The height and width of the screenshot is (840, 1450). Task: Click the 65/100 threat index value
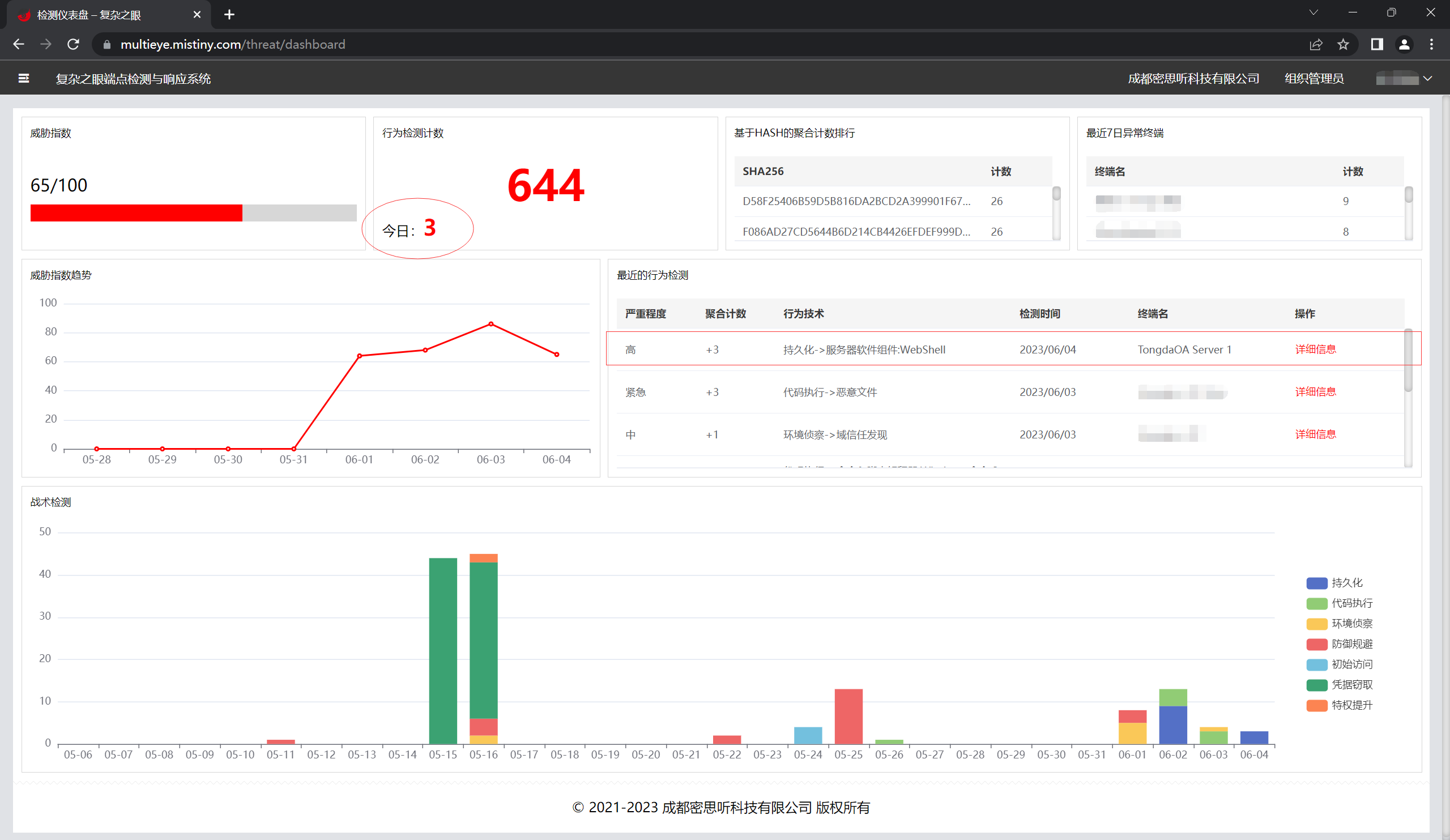tap(59, 185)
